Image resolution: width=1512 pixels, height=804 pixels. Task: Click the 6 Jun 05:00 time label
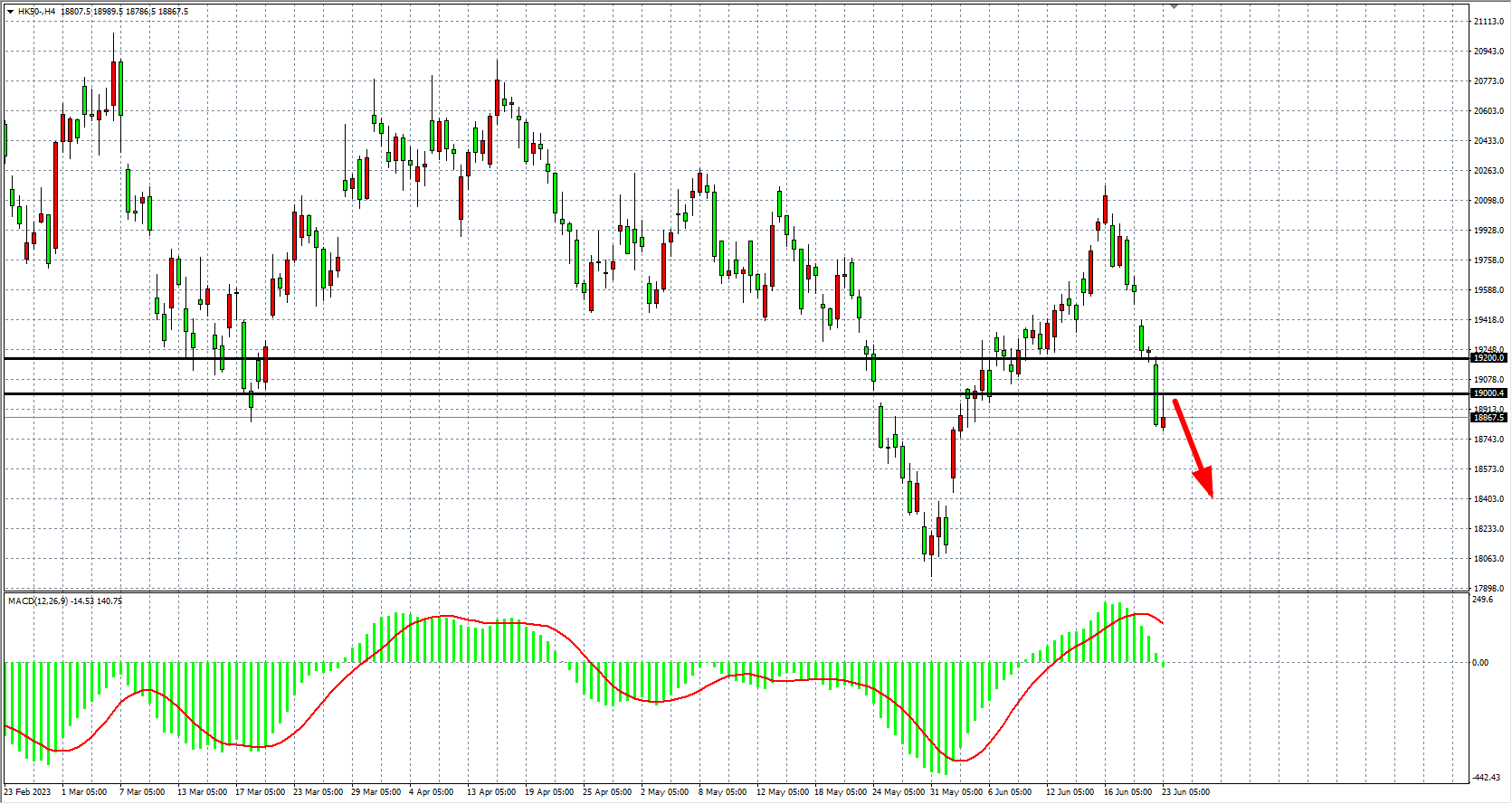click(x=1010, y=792)
